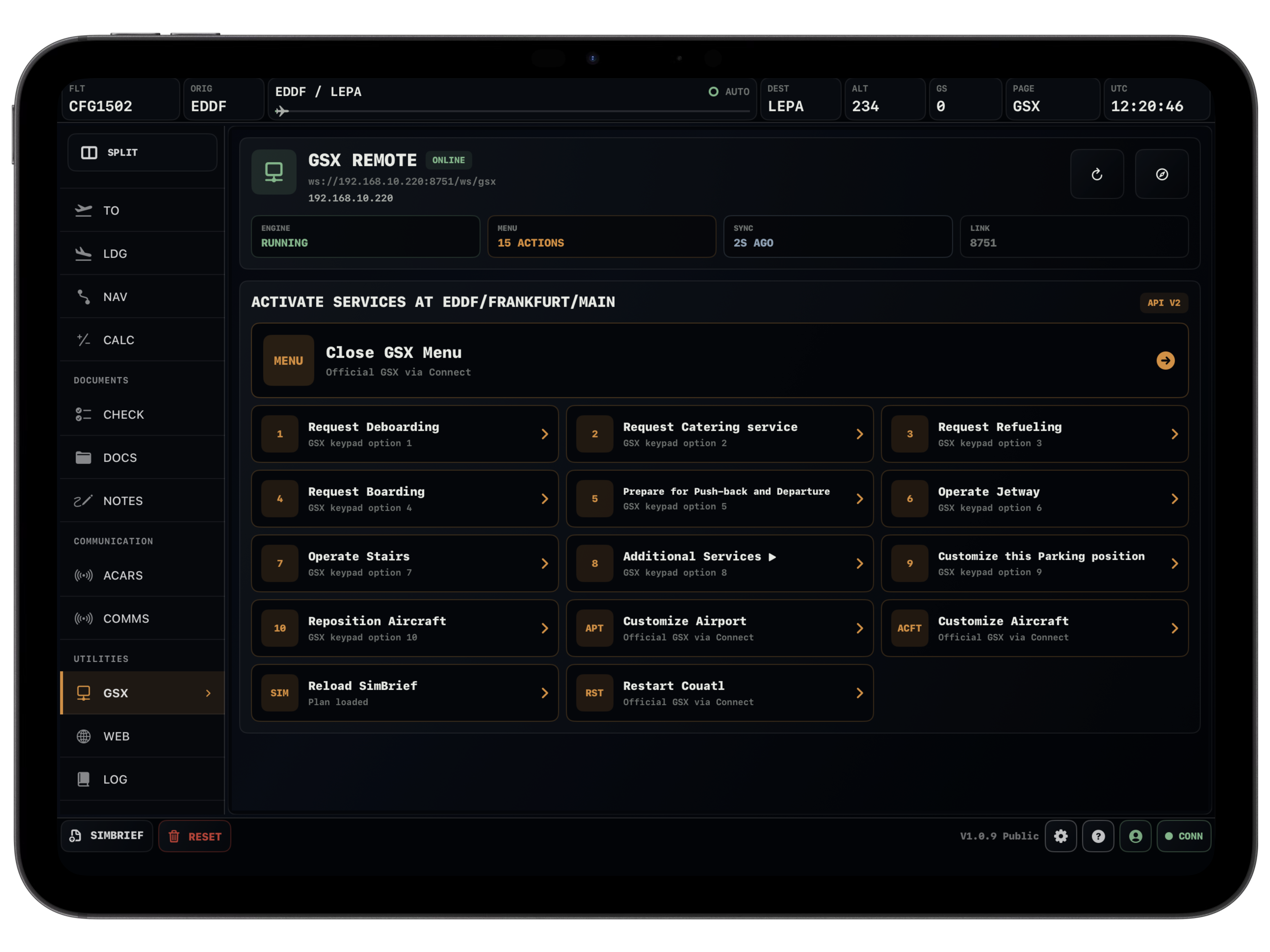
Task: Select Customize this Parking position
Action: (1035, 564)
